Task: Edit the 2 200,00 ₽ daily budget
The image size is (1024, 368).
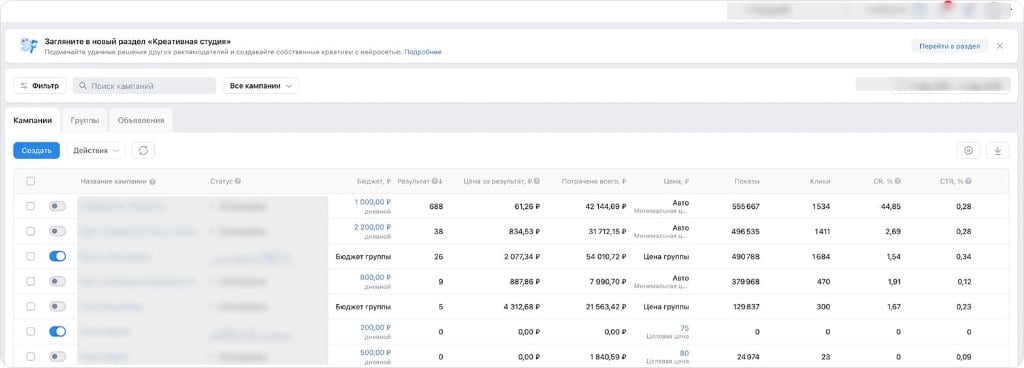Action: click(372, 227)
